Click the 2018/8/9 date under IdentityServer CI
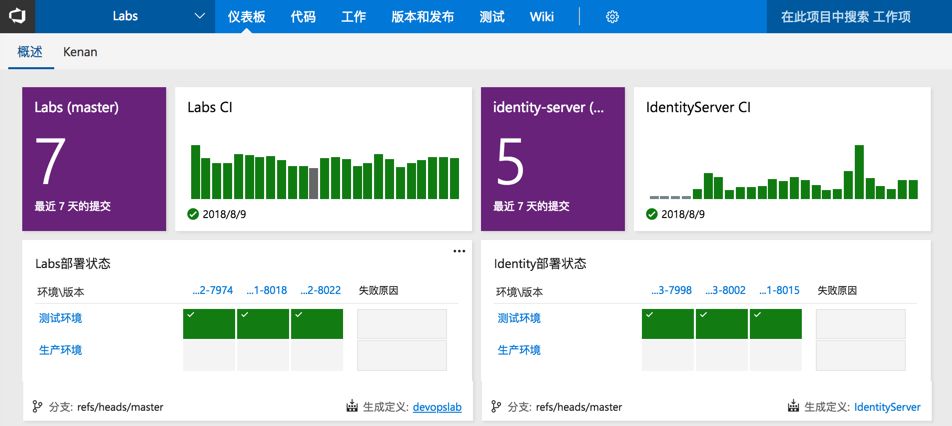Image resolution: width=952 pixels, height=426 pixels. (683, 214)
